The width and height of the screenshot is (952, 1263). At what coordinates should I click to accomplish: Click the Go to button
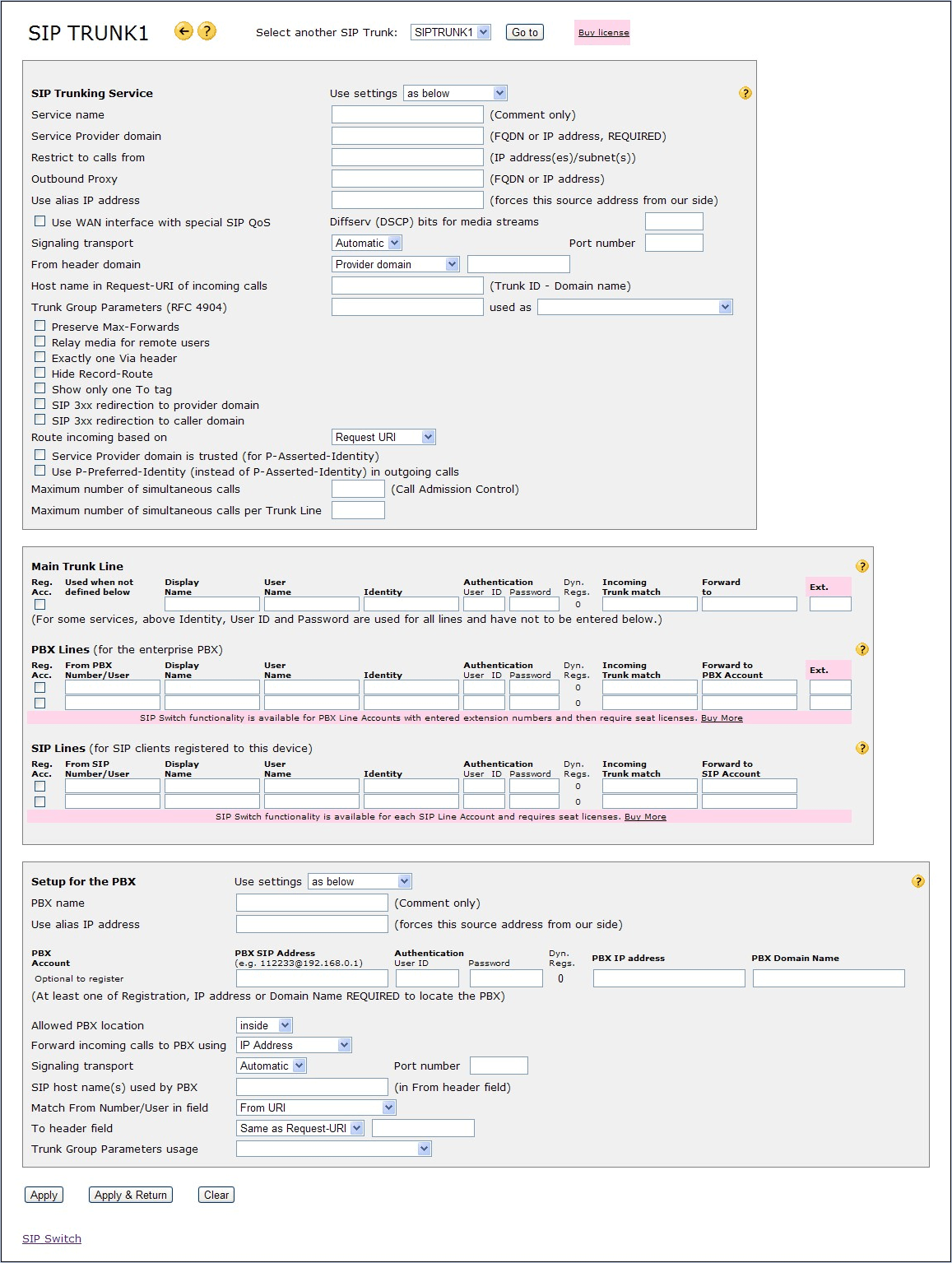[525, 32]
